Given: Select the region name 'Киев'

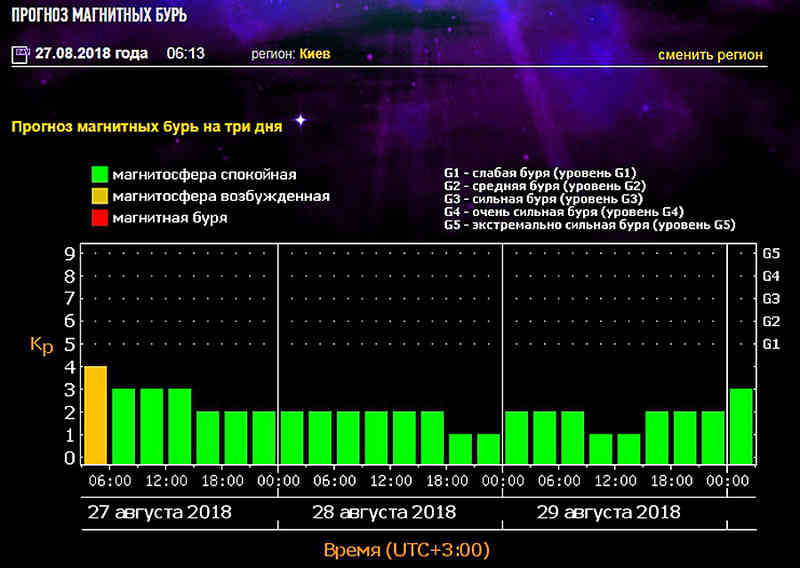Looking at the screenshot, I should point(315,54).
